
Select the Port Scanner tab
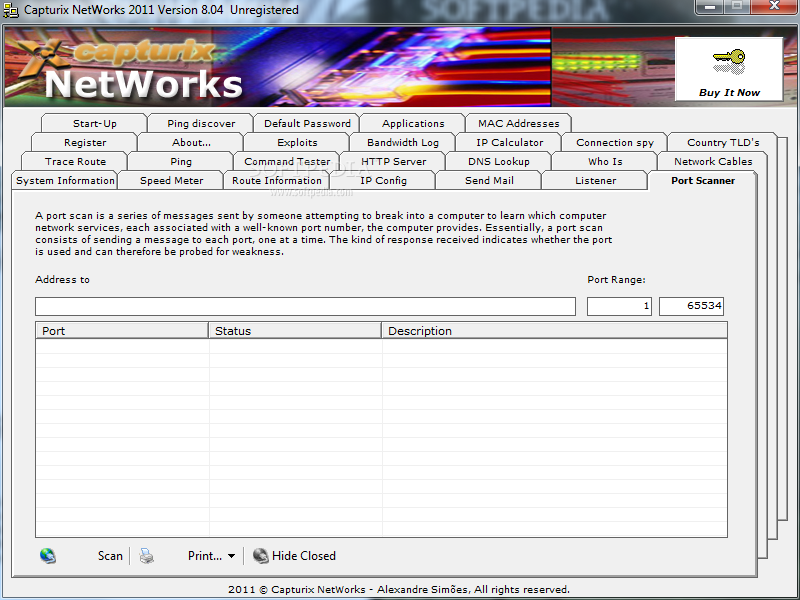(x=703, y=181)
